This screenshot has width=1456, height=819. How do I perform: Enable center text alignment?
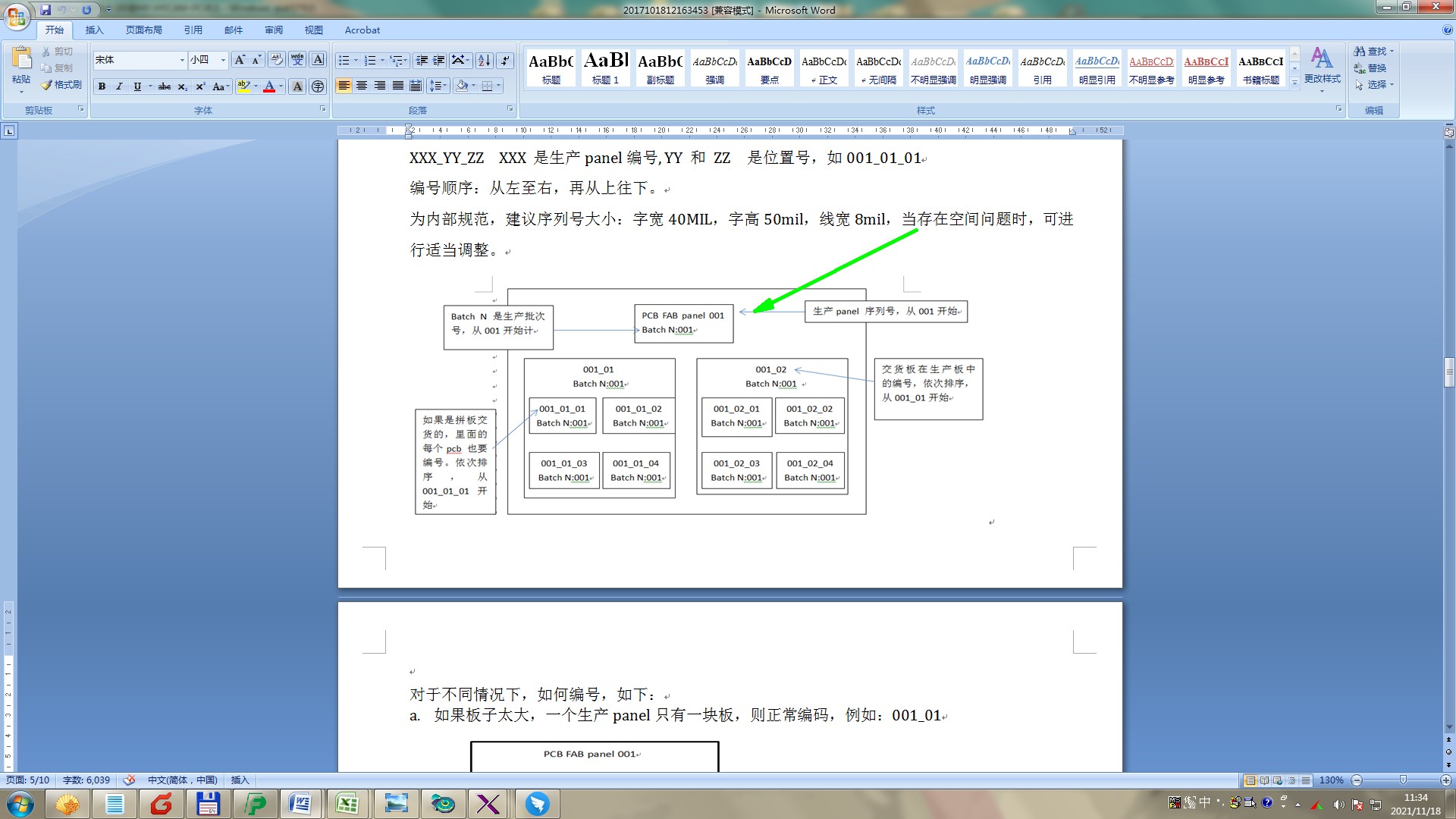362,86
